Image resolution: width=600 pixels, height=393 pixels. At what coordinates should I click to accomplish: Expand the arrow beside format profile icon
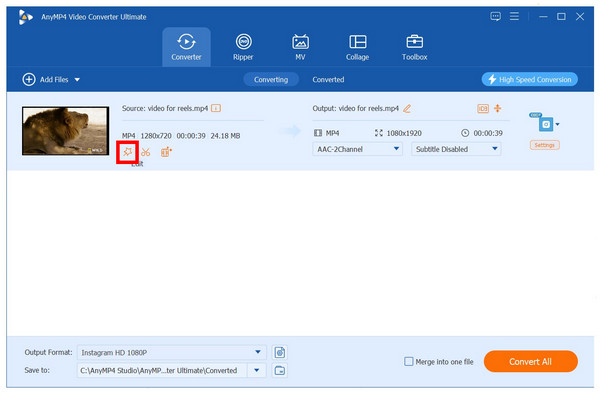558,124
